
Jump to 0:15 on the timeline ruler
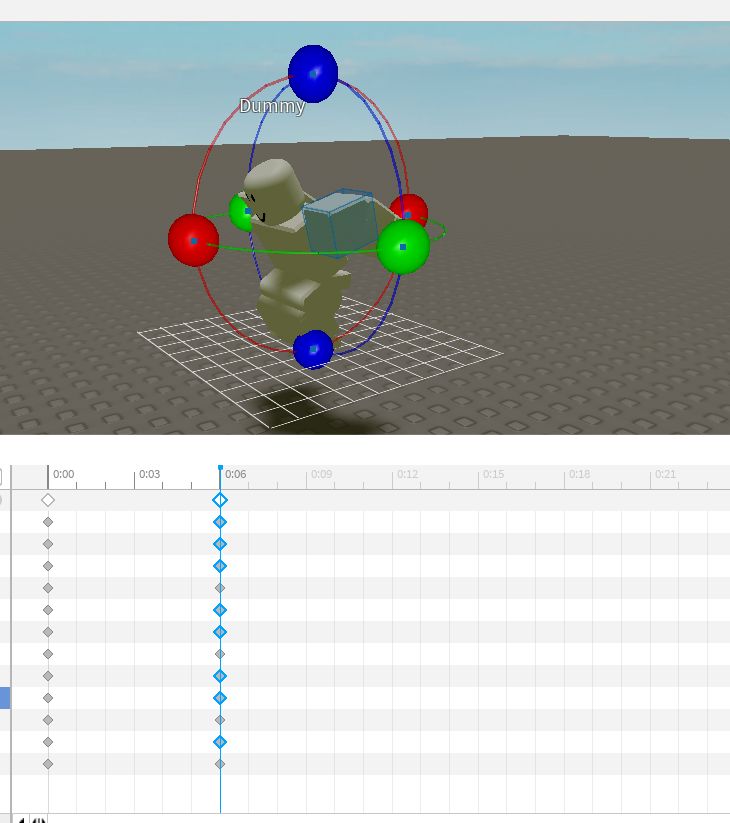point(494,474)
